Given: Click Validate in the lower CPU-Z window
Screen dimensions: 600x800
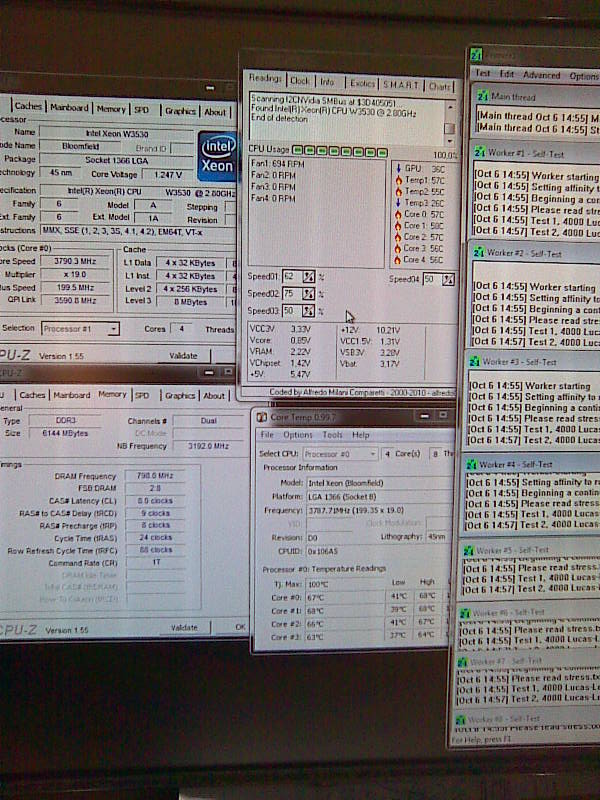Looking at the screenshot, I should (184, 628).
